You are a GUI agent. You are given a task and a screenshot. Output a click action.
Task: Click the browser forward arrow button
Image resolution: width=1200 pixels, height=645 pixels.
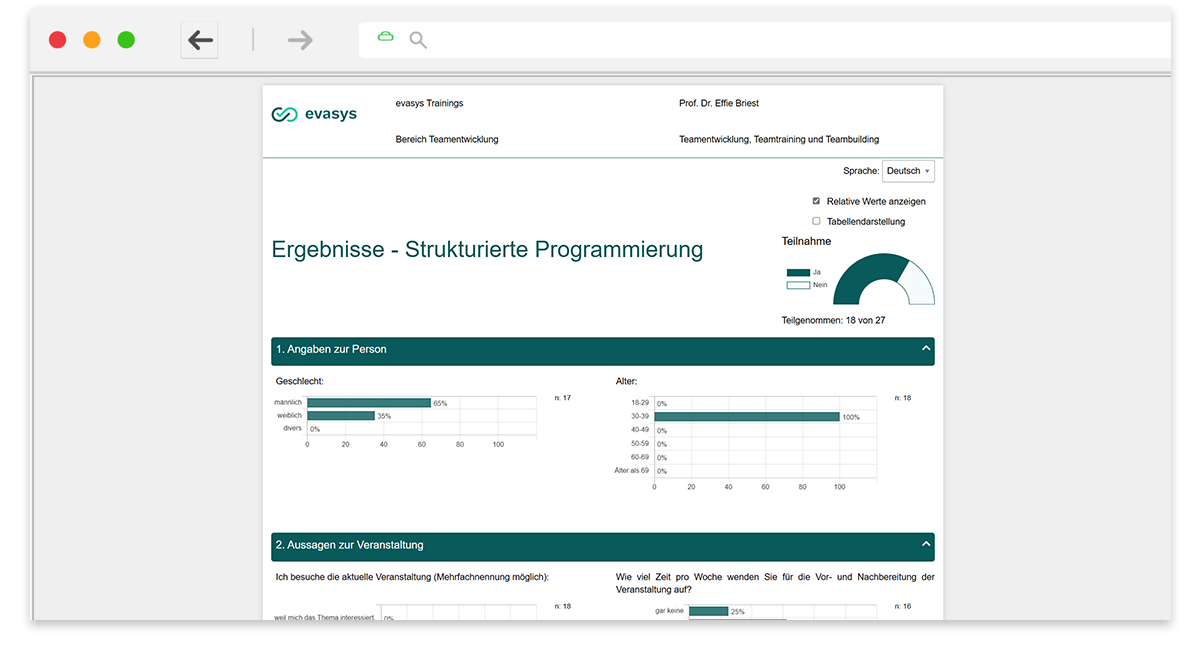coord(300,40)
